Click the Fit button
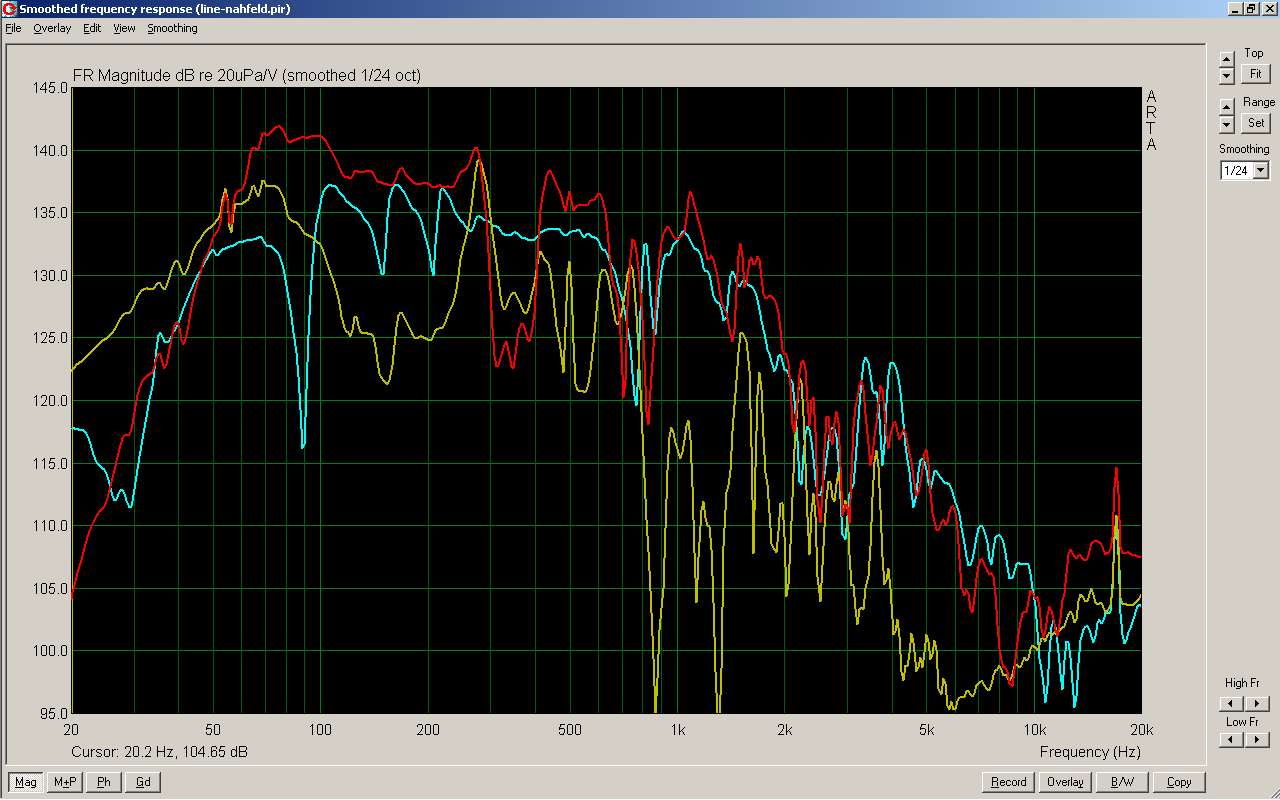The height and width of the screenshot is (800, 1280). 1255,74
